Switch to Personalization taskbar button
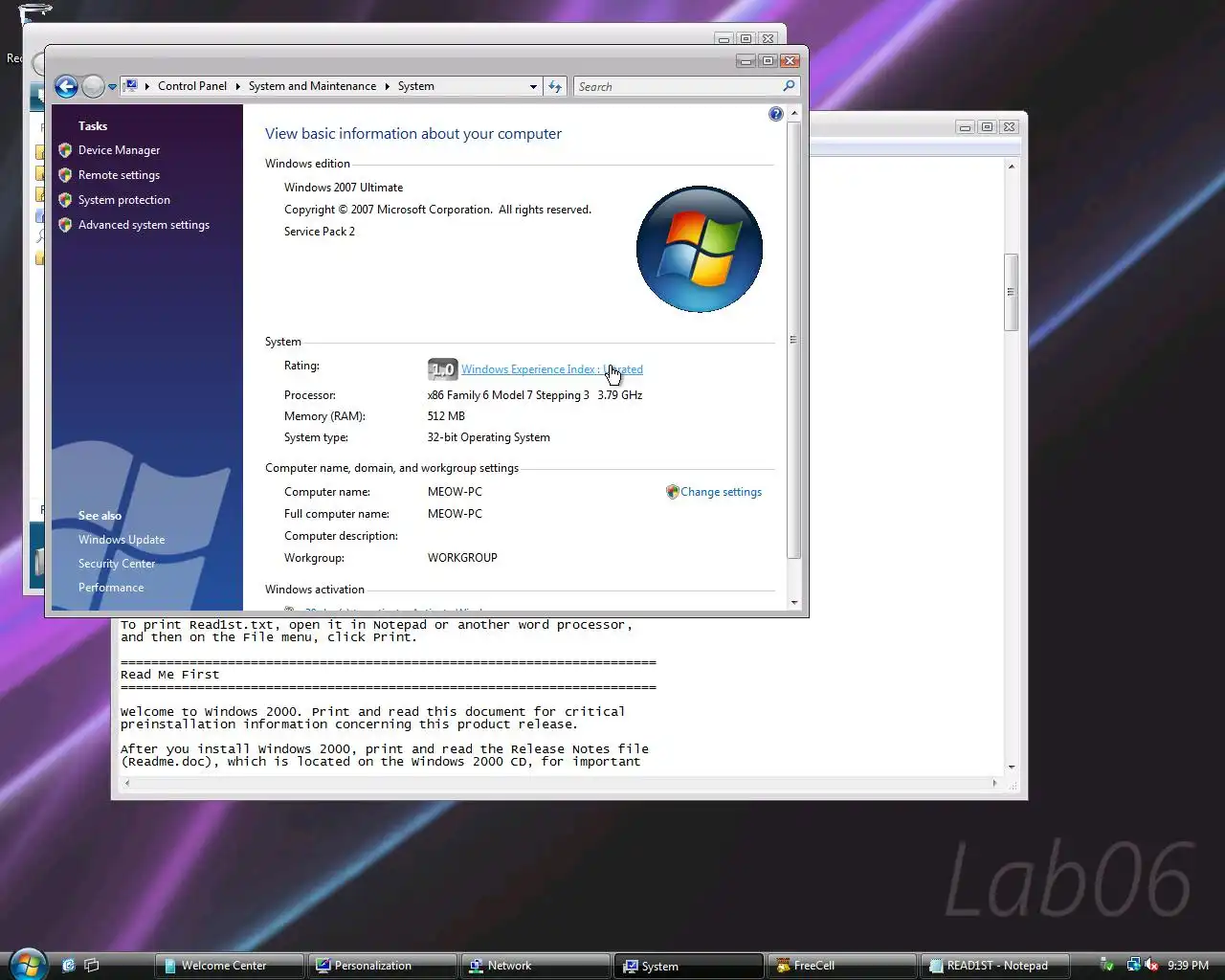The image size is (1225, 980). coord(382,966)
